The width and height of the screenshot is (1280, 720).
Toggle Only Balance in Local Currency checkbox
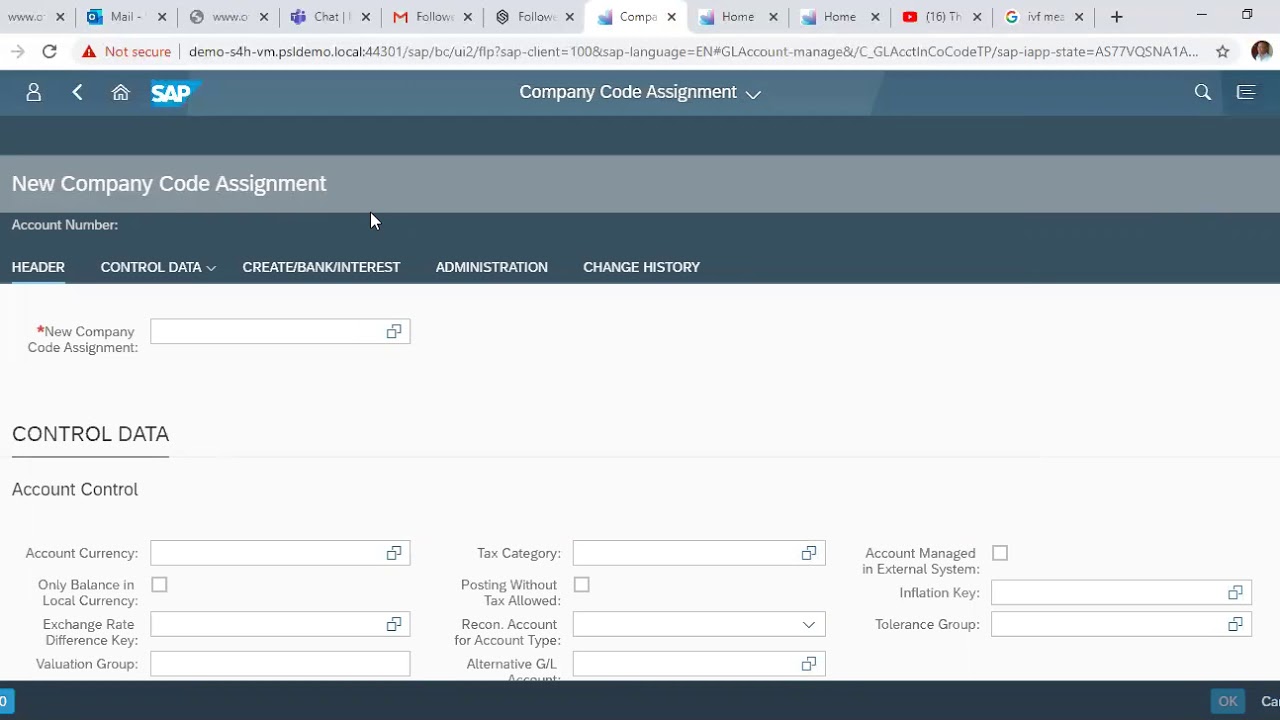(159, 585)
